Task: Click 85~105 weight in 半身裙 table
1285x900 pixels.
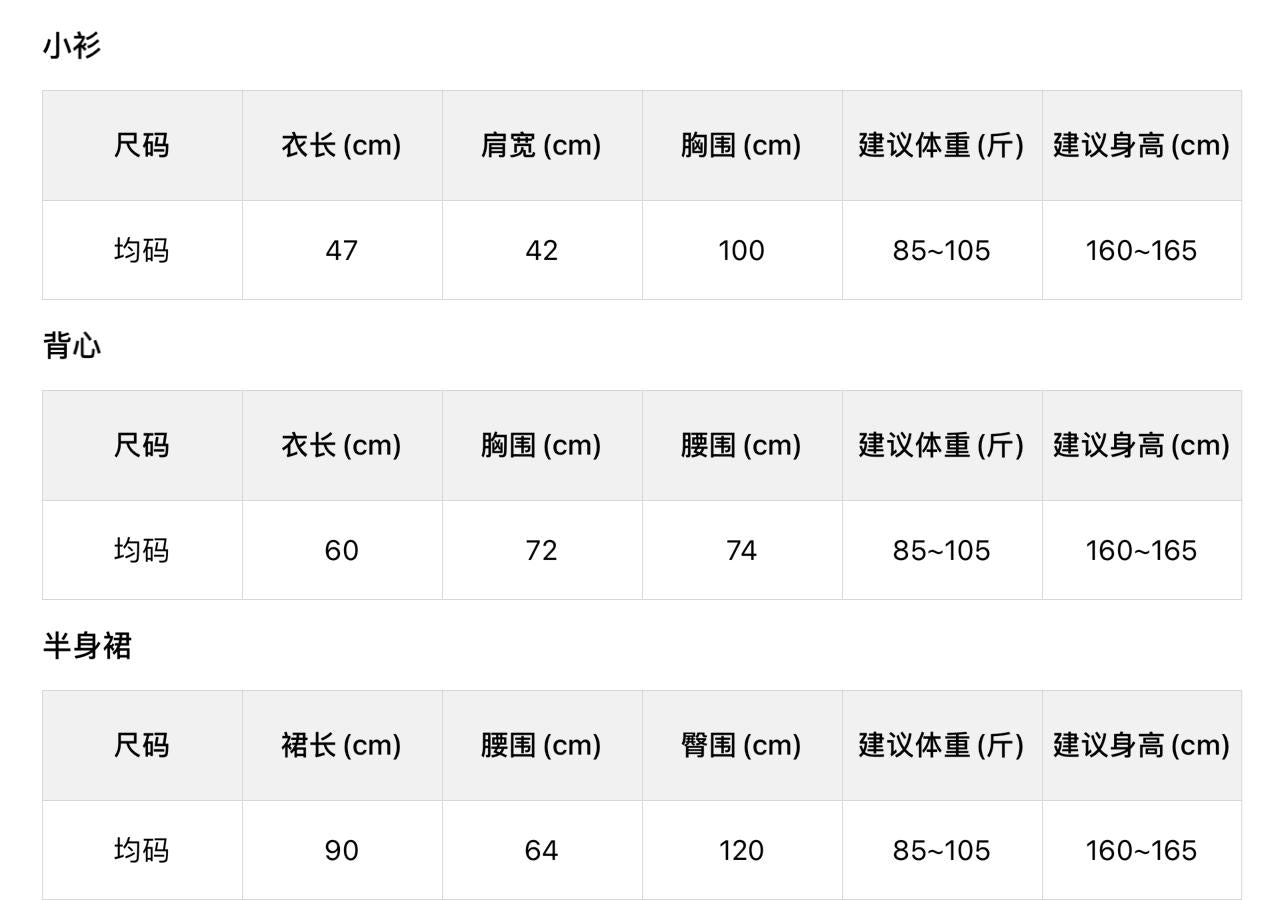Action: pos(941,850)
